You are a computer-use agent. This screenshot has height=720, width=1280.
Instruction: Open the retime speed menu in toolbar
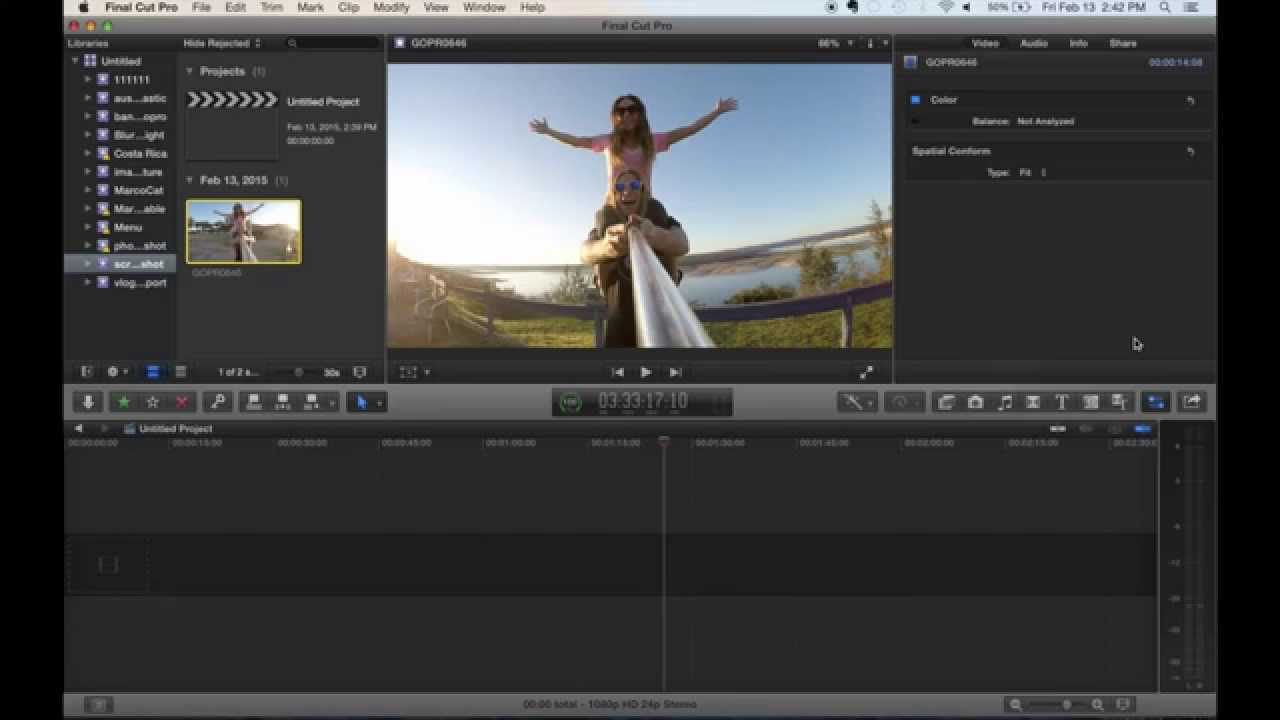(903, 402)
